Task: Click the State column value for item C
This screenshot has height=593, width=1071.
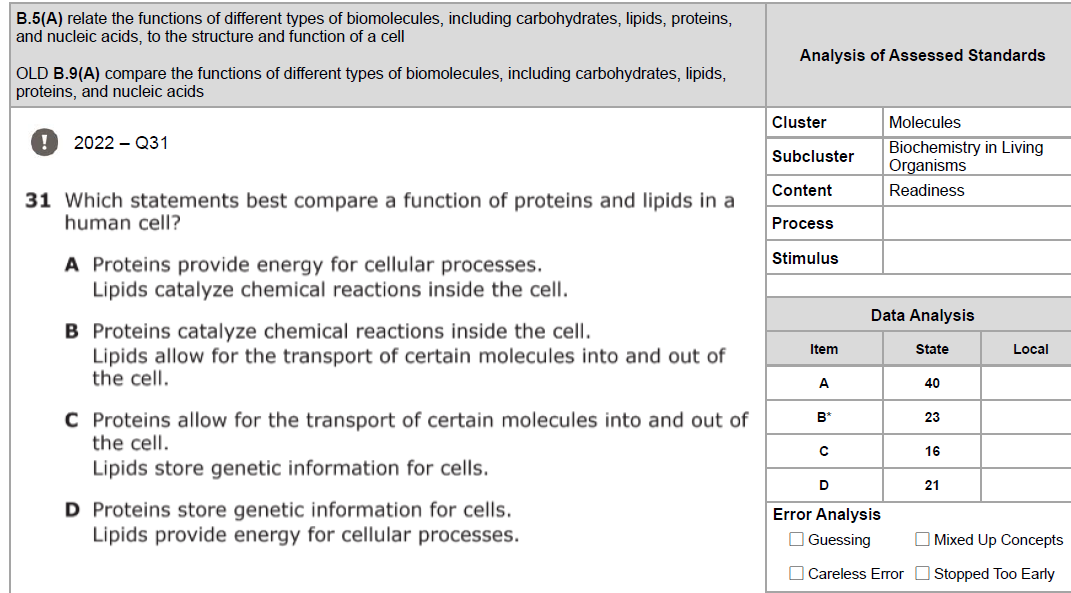Action: click(932, 451)
